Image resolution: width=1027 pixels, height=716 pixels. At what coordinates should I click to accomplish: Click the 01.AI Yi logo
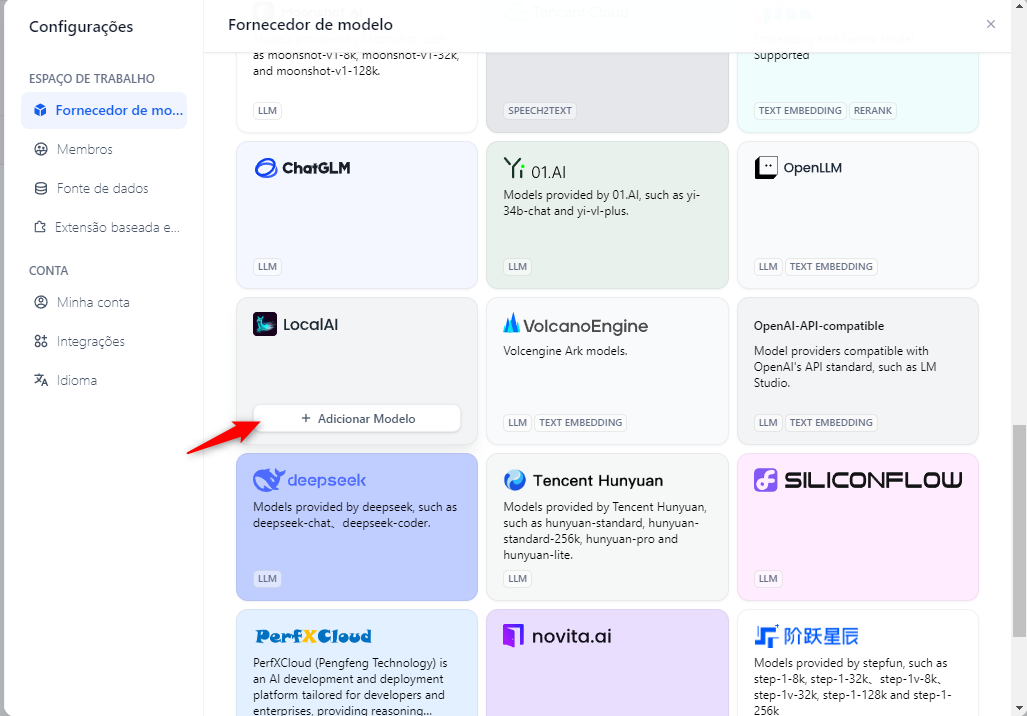(x=514, y=168)
